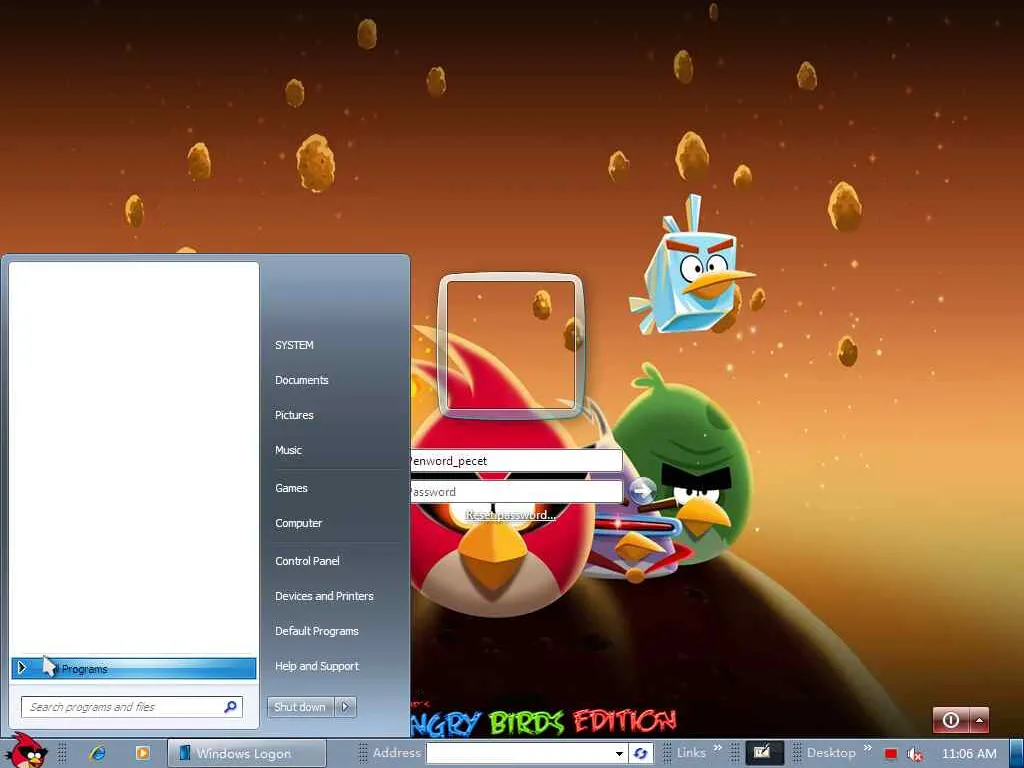Viewport: 1024px width, 768px height.
Task: Open the Tablet PC Input Panel icon
Action: pos(763,752)
